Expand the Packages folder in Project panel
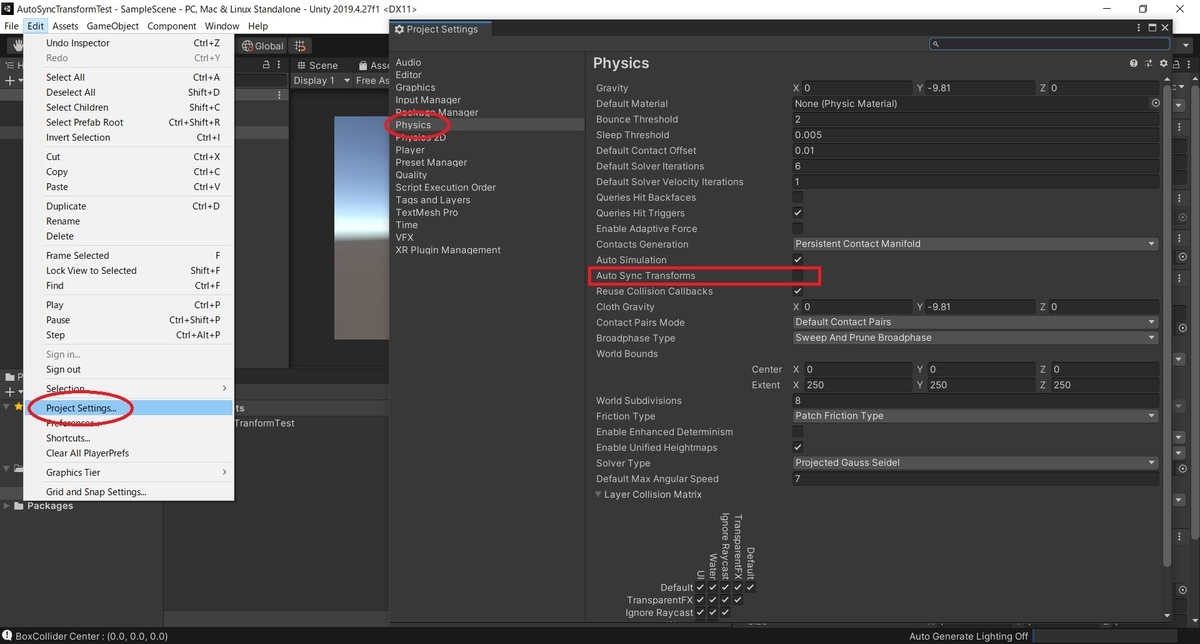The height and width of the screenshot is (644, 1200). tap(8, 506)
